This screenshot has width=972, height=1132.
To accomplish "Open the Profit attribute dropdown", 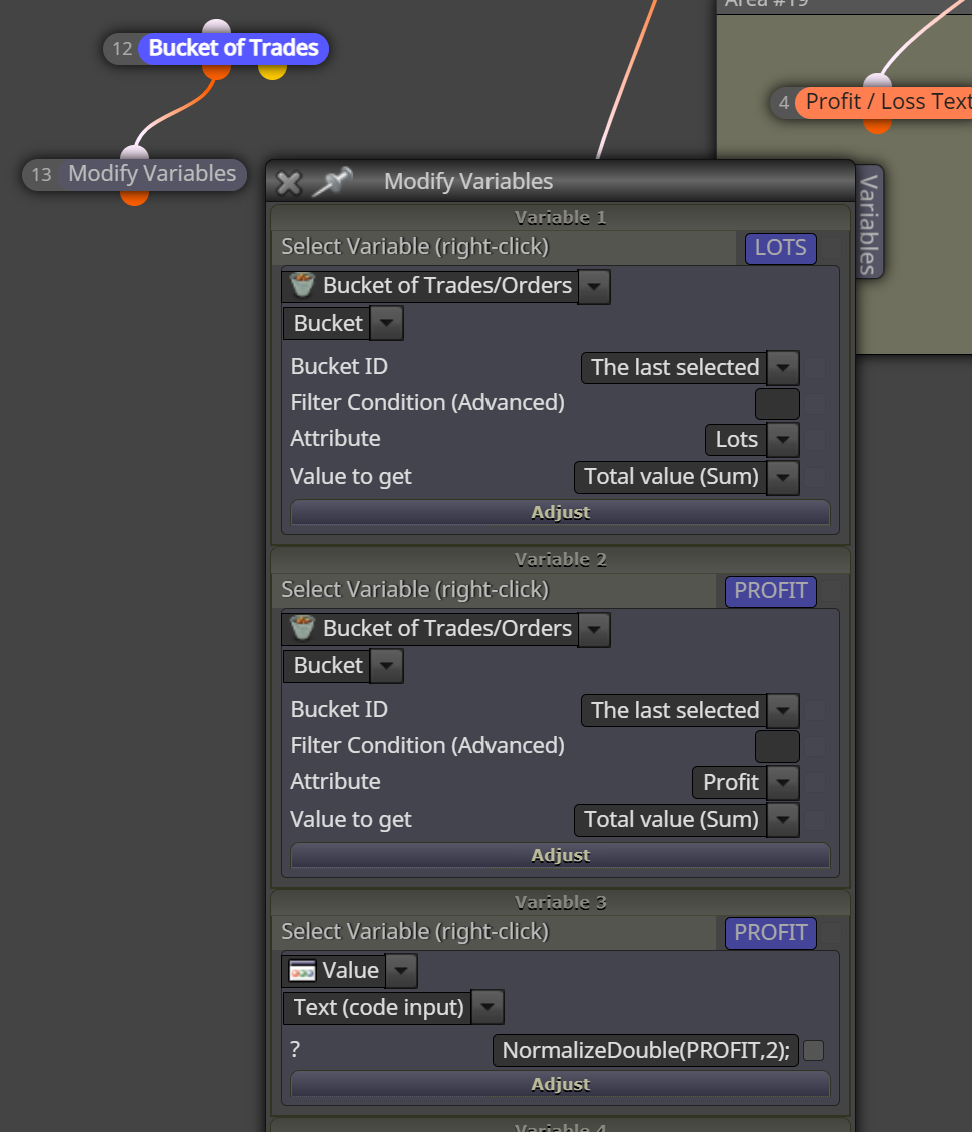I will [x=783, y=783].
